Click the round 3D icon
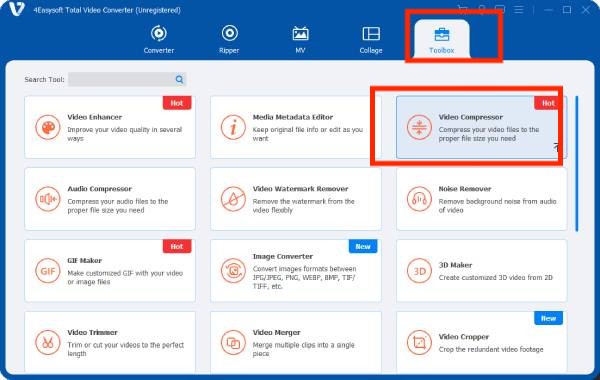Viewport: 600px width, 380px height. [x=419, y=271]
